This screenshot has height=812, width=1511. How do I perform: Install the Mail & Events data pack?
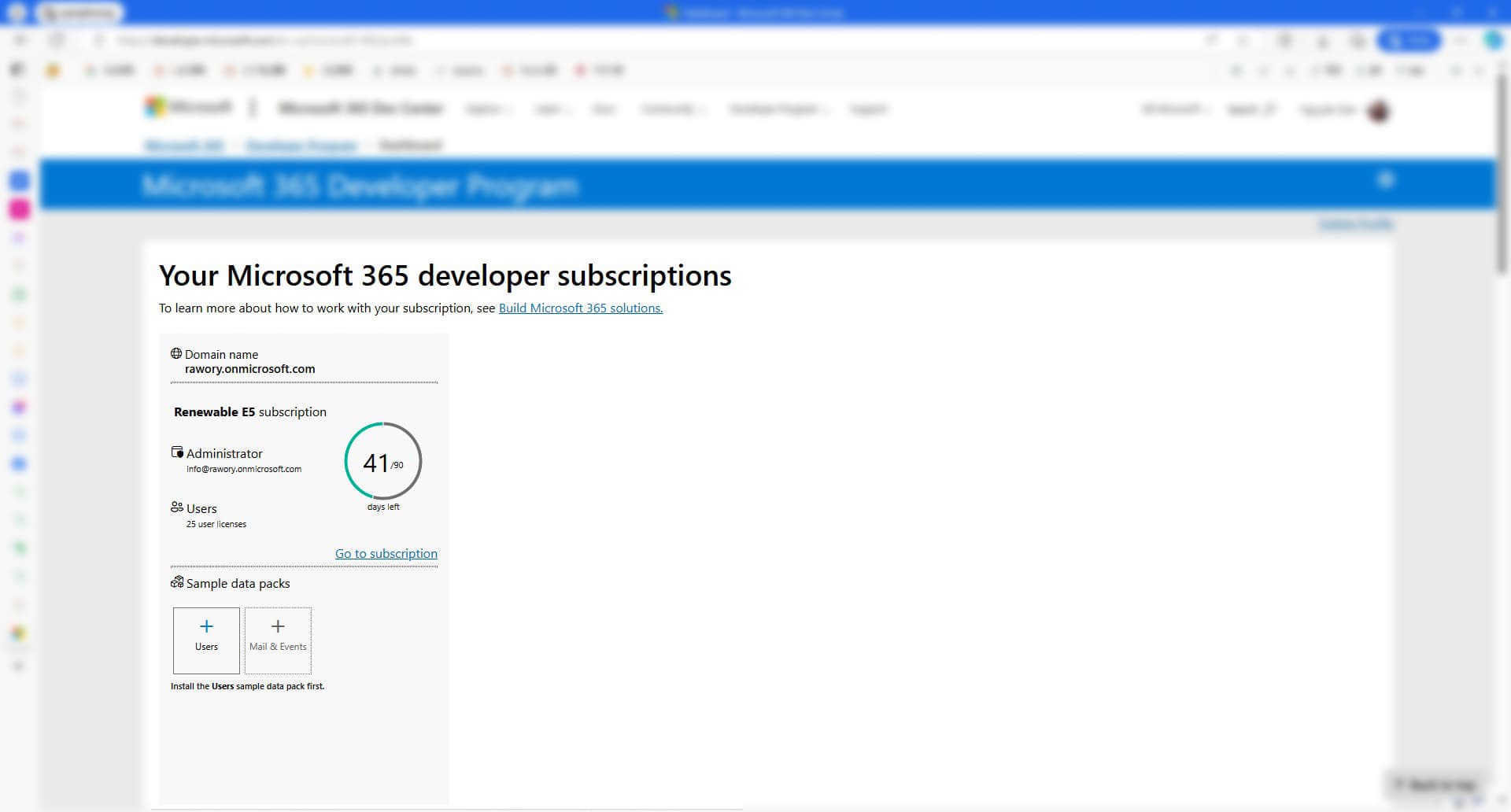[x=278, y=640]
